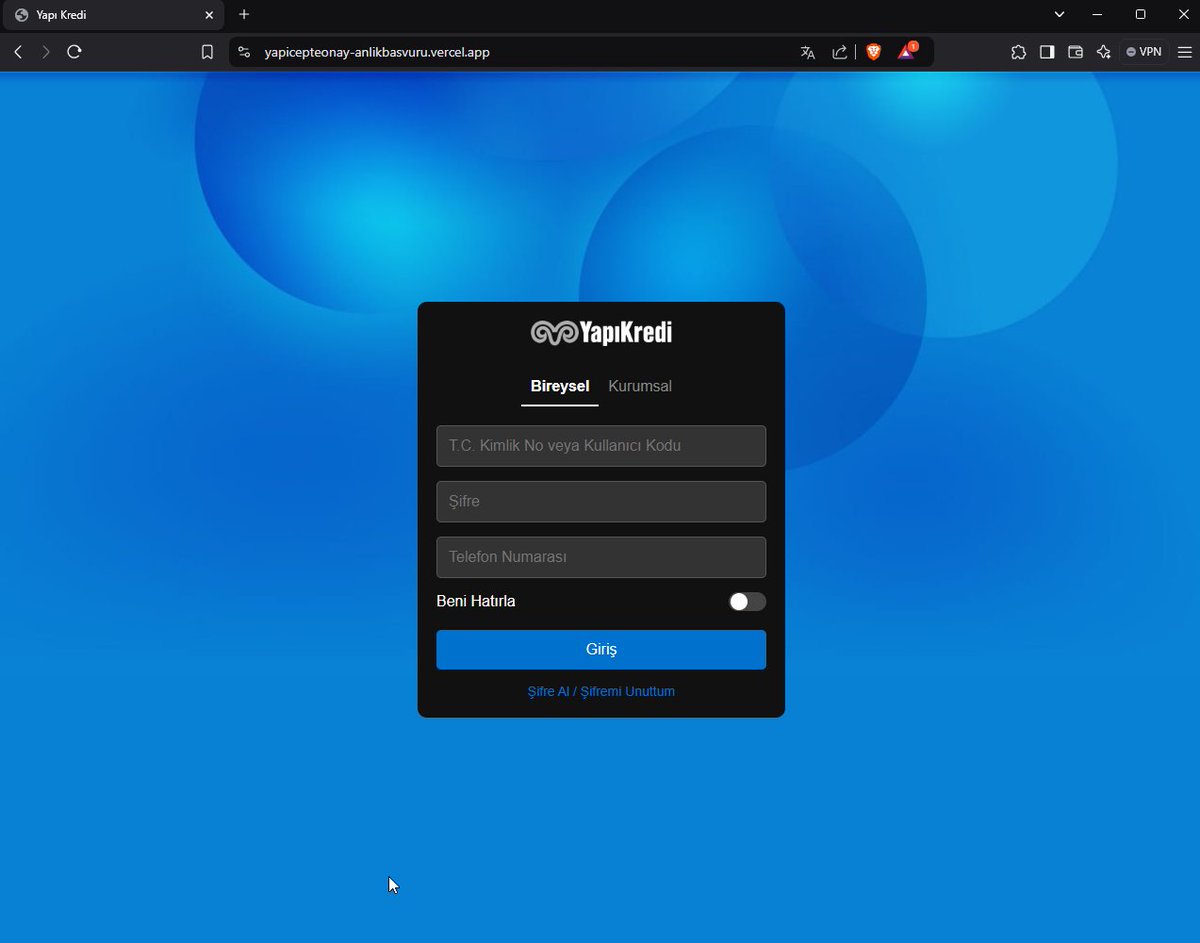Screen dimensions: 1200x943
Task: Open a new tab with plus
Action: (x=244, y=15)
